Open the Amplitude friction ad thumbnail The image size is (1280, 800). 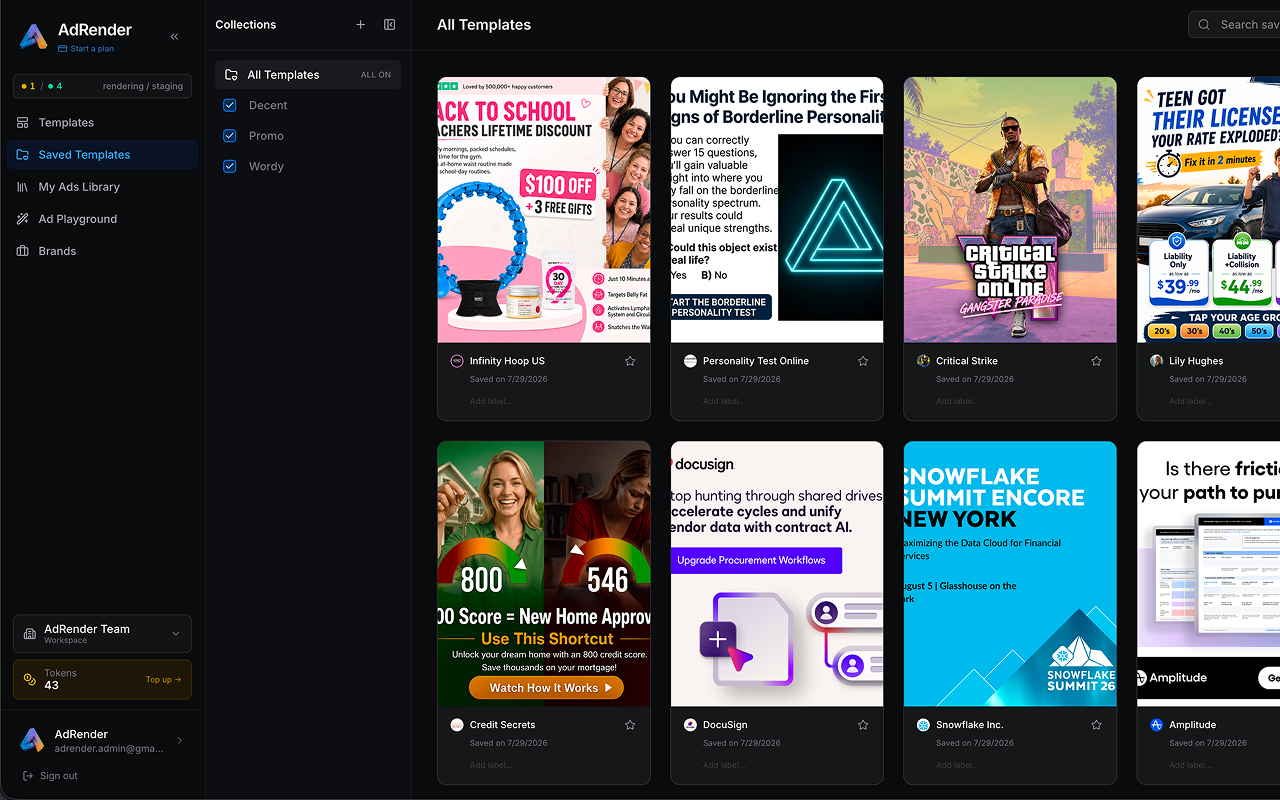(1208, 574)
